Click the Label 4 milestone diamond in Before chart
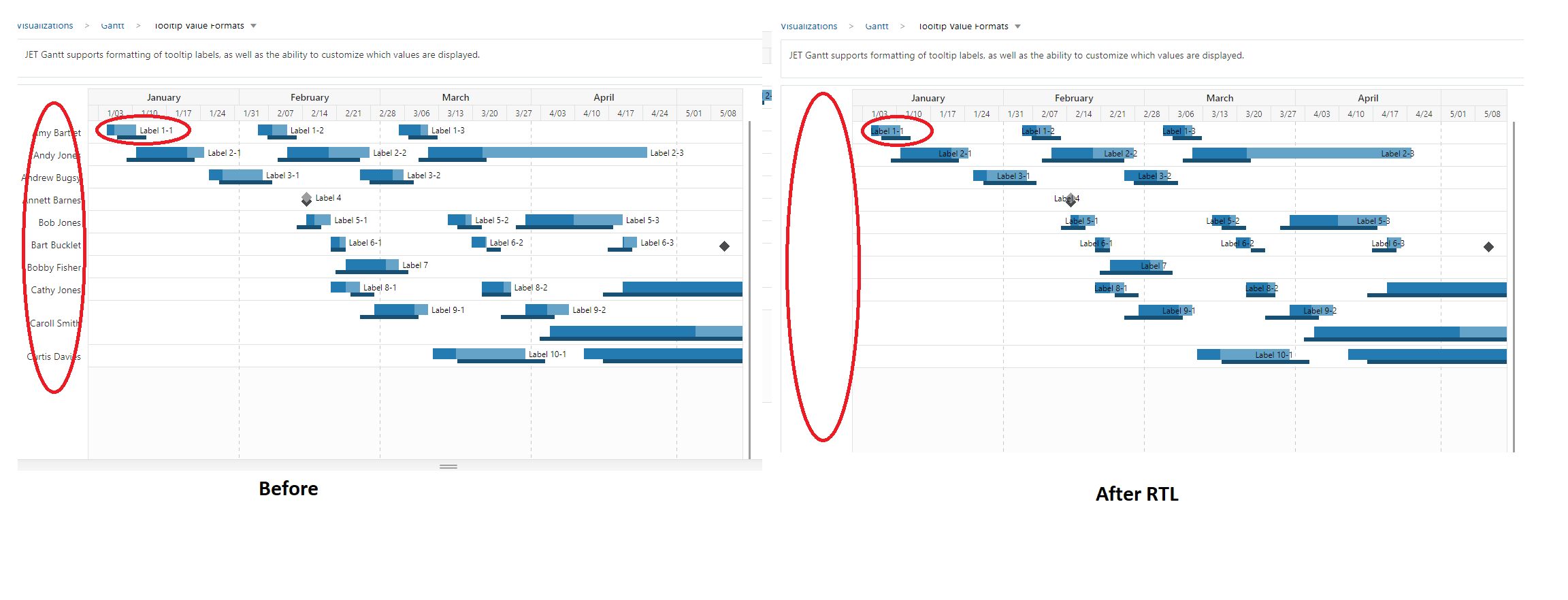This screenshot has width=1568, height=600. pos(306,199)
